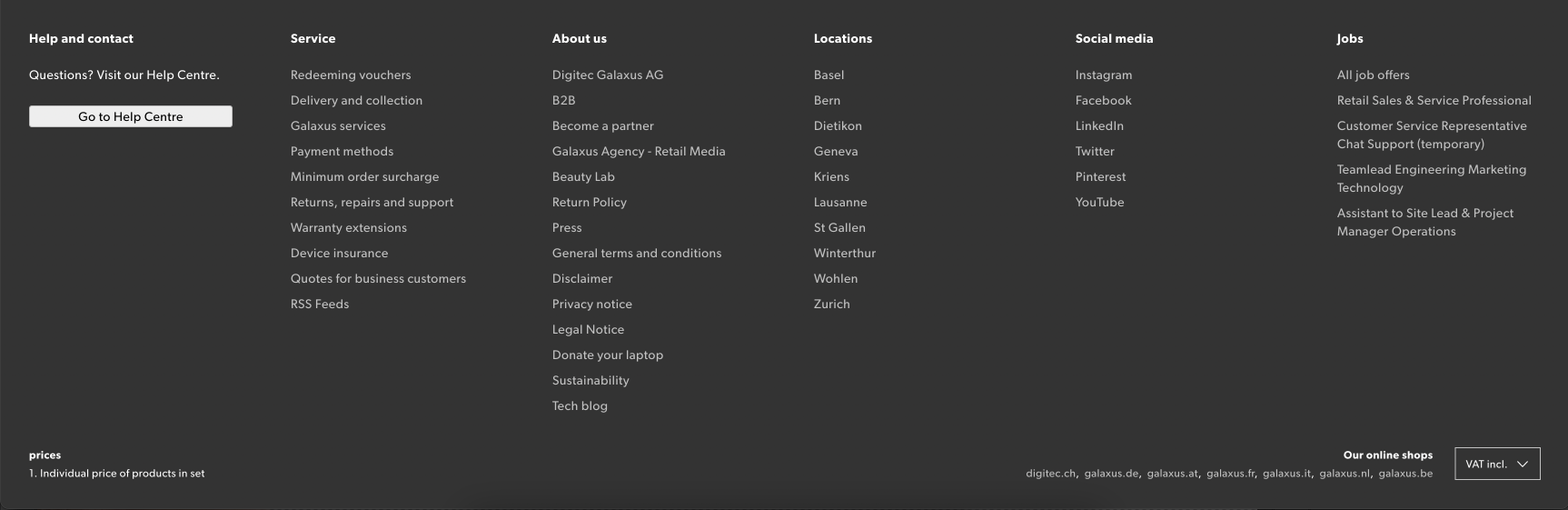View All job offers
1568x510 pixels.
1373,75
